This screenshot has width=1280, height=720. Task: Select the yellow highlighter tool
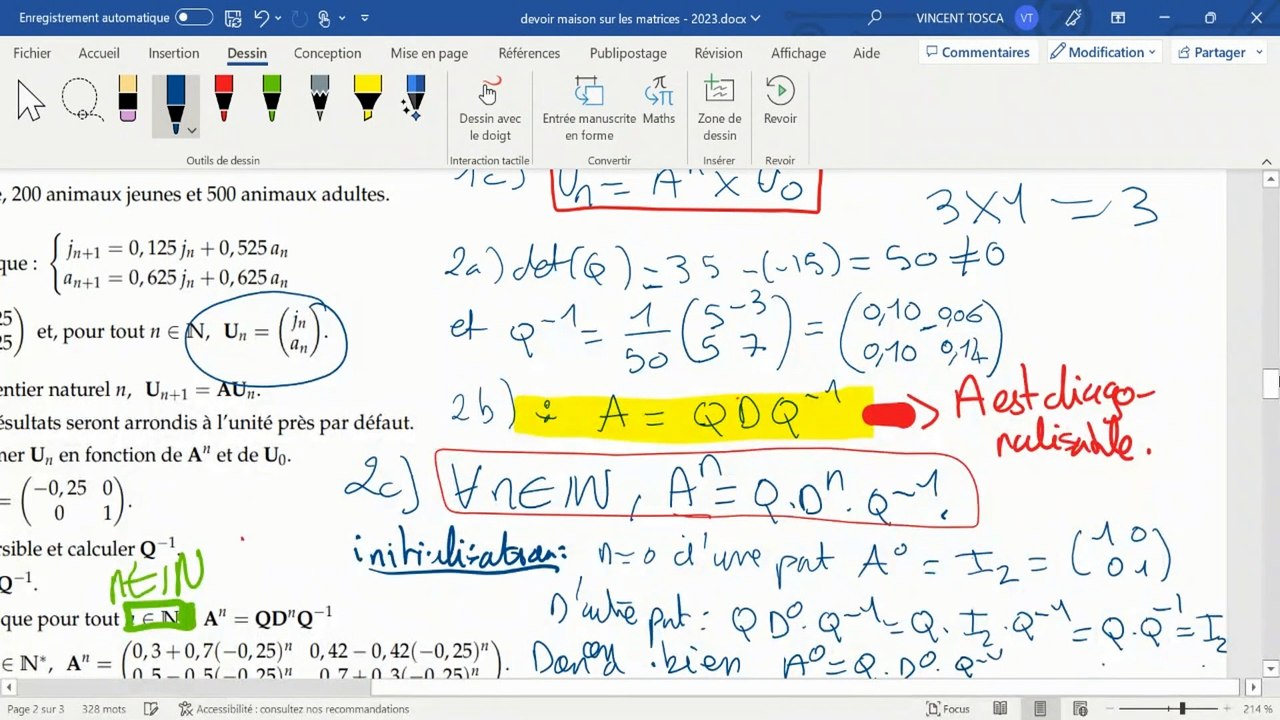pyautogui.click(x=367, y=100)
